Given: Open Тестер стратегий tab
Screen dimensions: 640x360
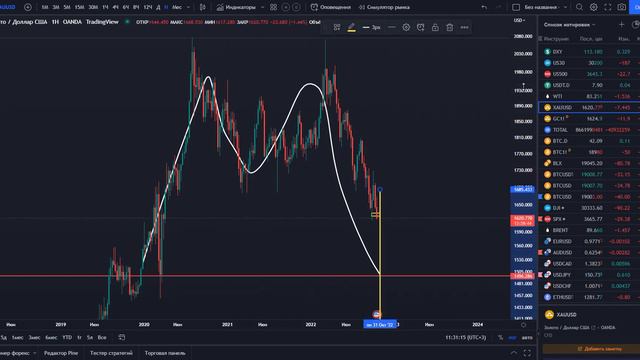Looking at the screenshot, I should [111, 353].
